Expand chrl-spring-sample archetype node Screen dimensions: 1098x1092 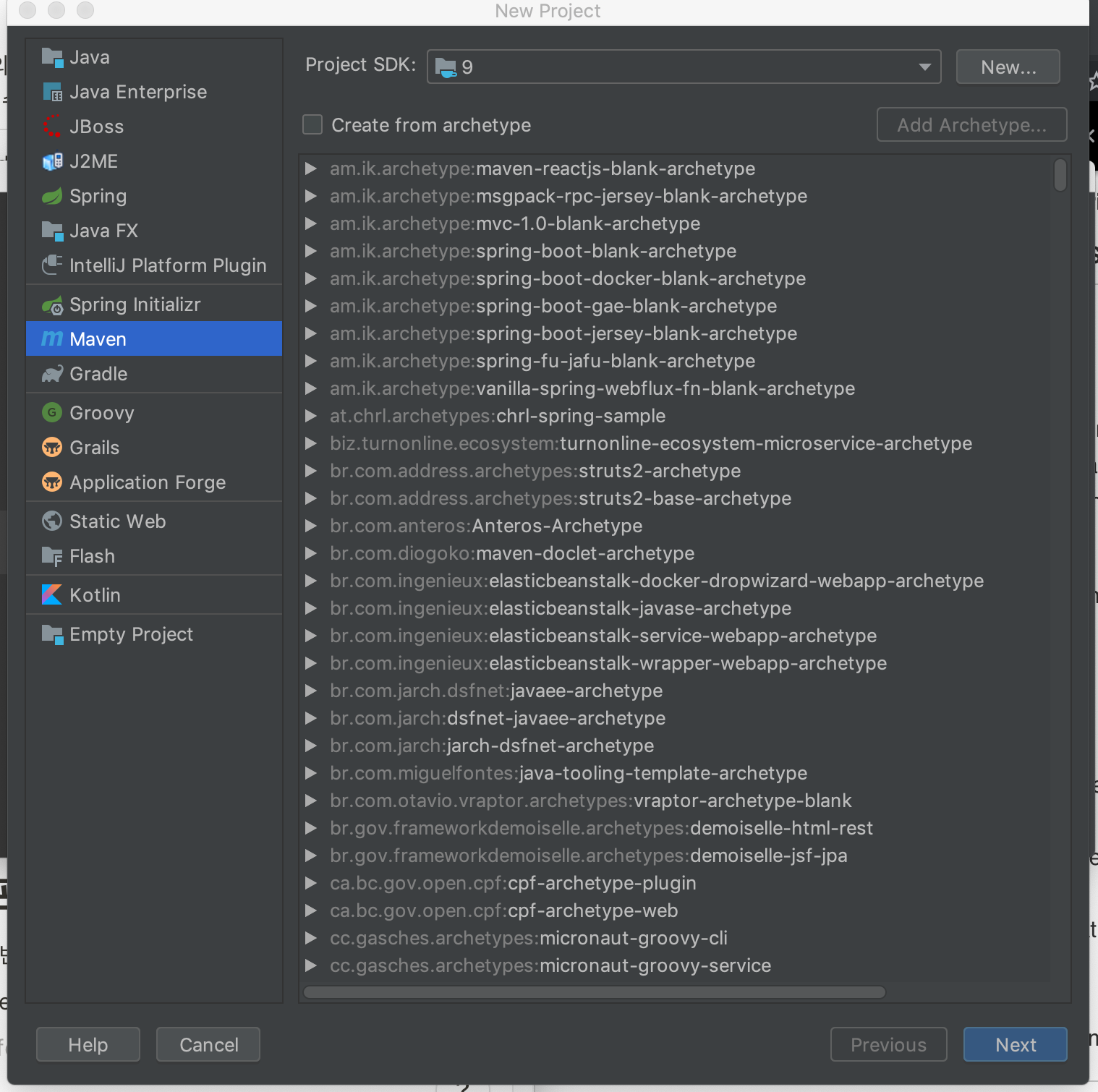pos(311,416)
